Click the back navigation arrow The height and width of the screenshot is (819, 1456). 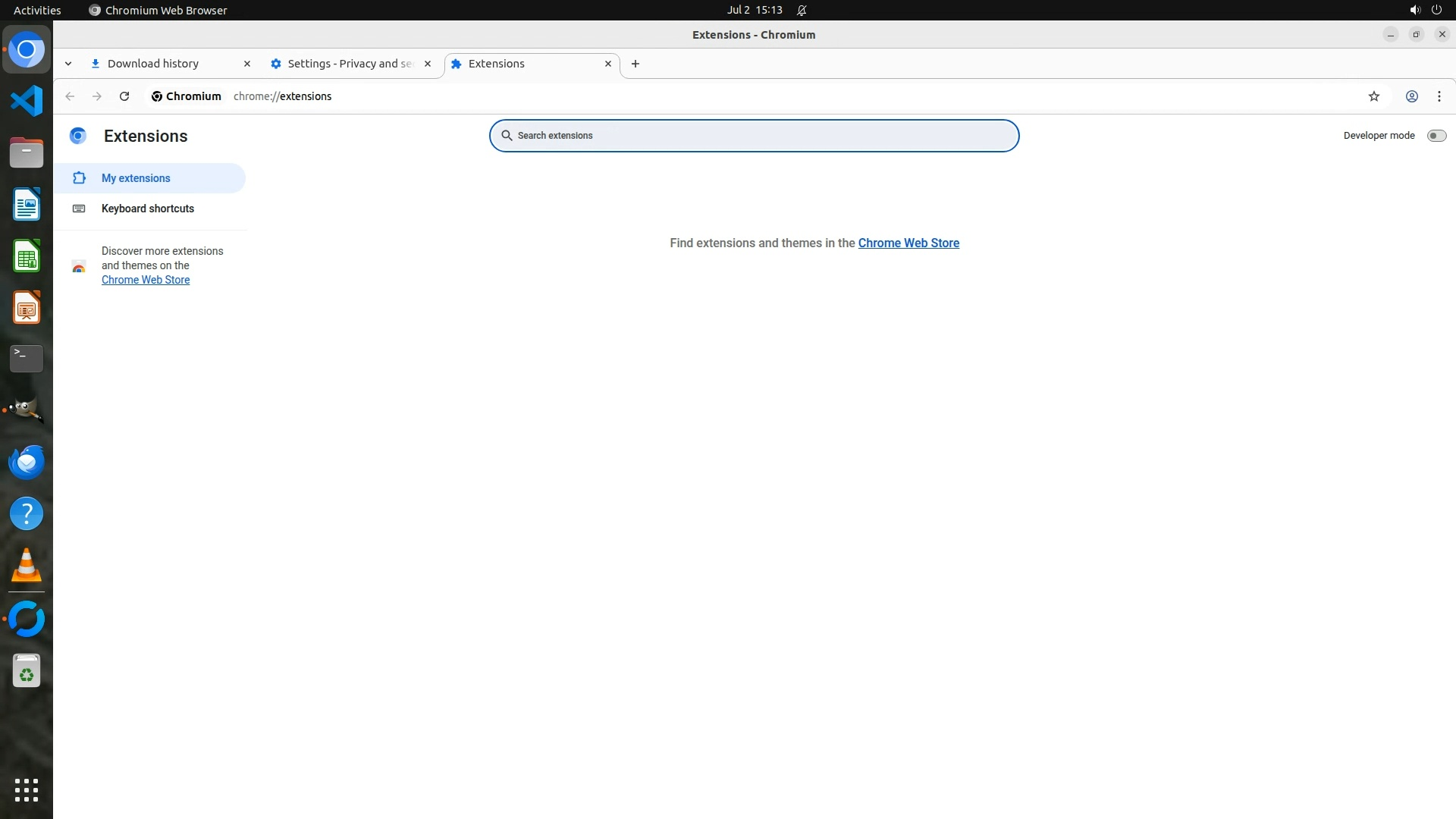tap(70, 96)
